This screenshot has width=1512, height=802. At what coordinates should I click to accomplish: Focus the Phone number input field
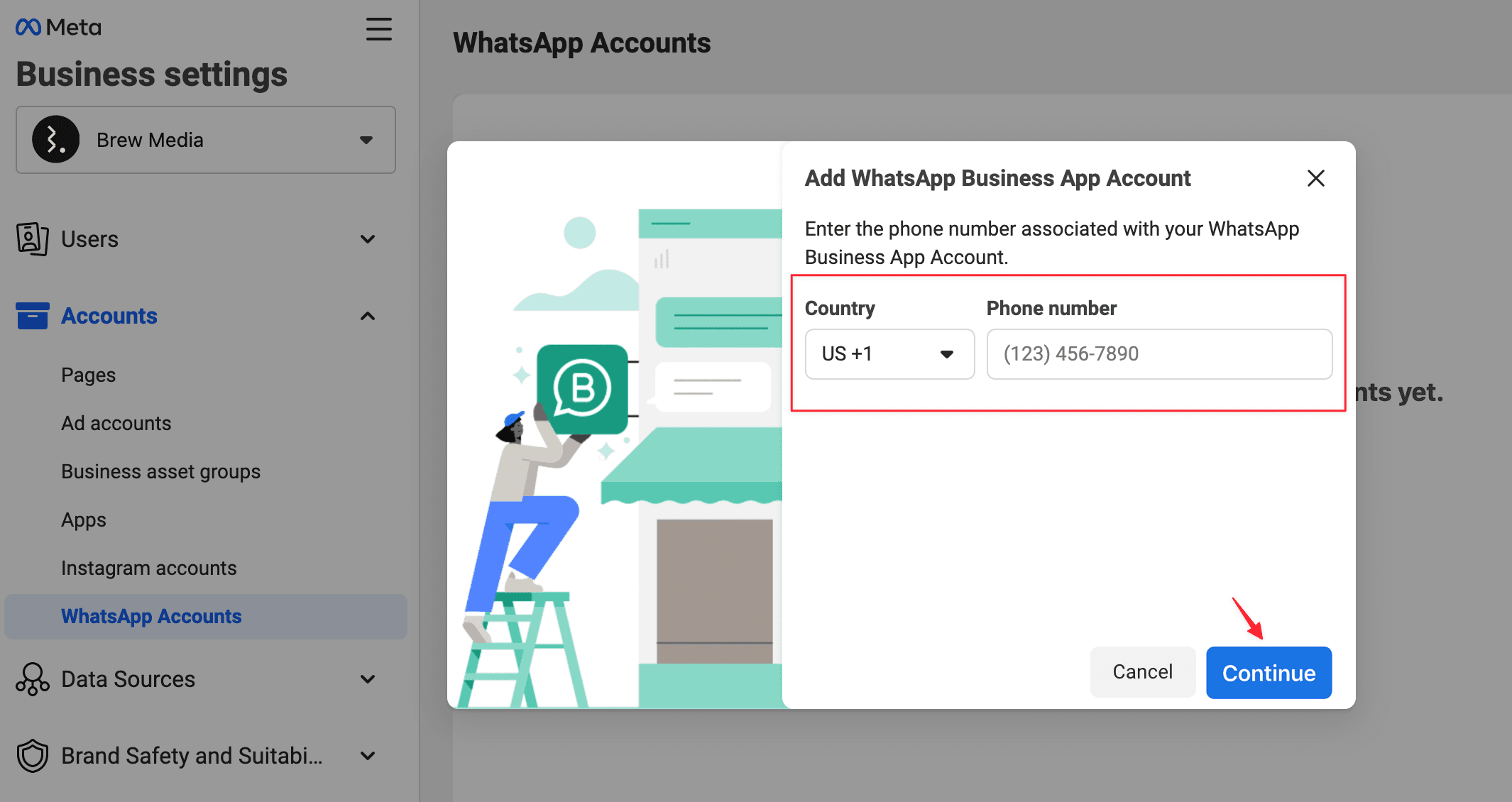click(x=1159, y=354)
